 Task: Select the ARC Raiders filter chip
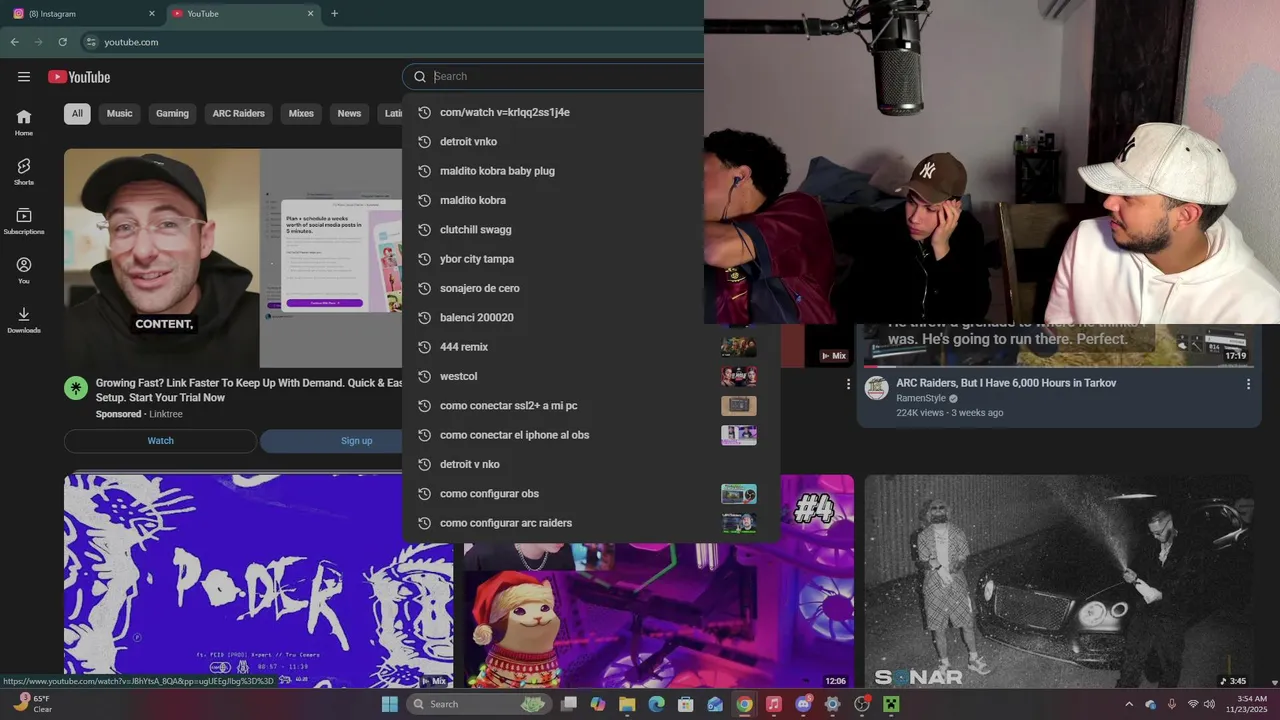(238, 113)
